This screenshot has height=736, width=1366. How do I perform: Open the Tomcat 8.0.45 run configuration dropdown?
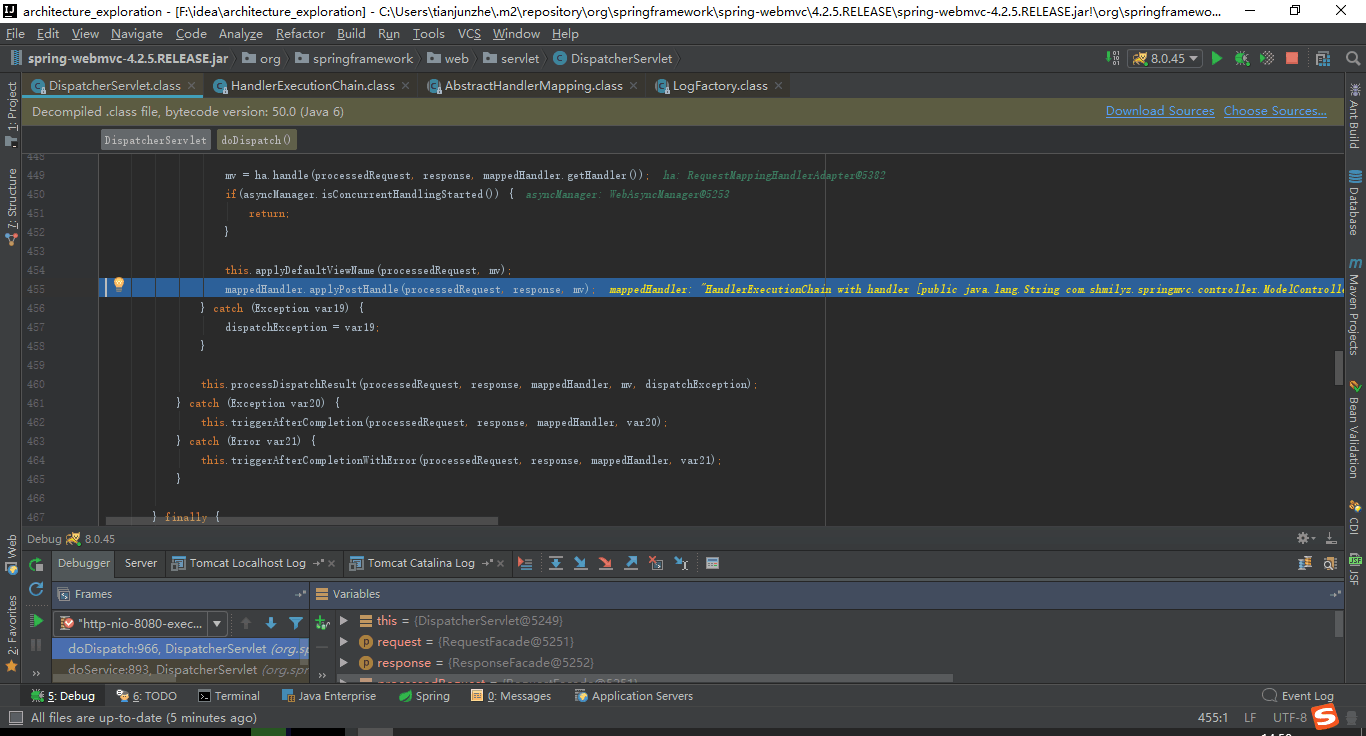(x=1195, y=59)
